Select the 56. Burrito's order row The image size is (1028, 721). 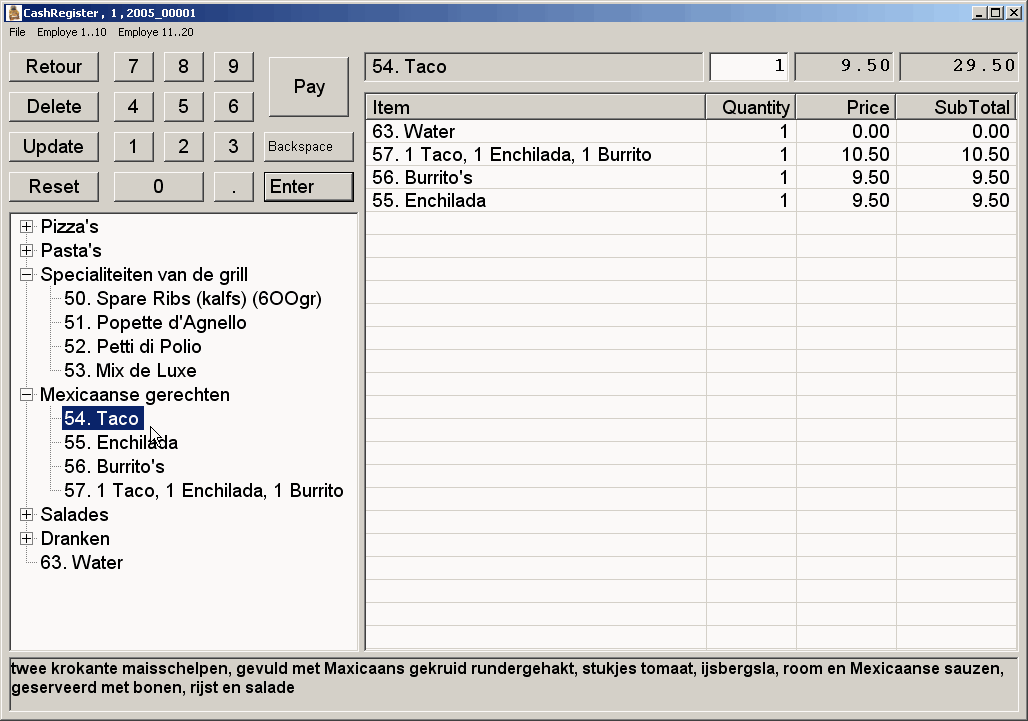pos(691,178)
